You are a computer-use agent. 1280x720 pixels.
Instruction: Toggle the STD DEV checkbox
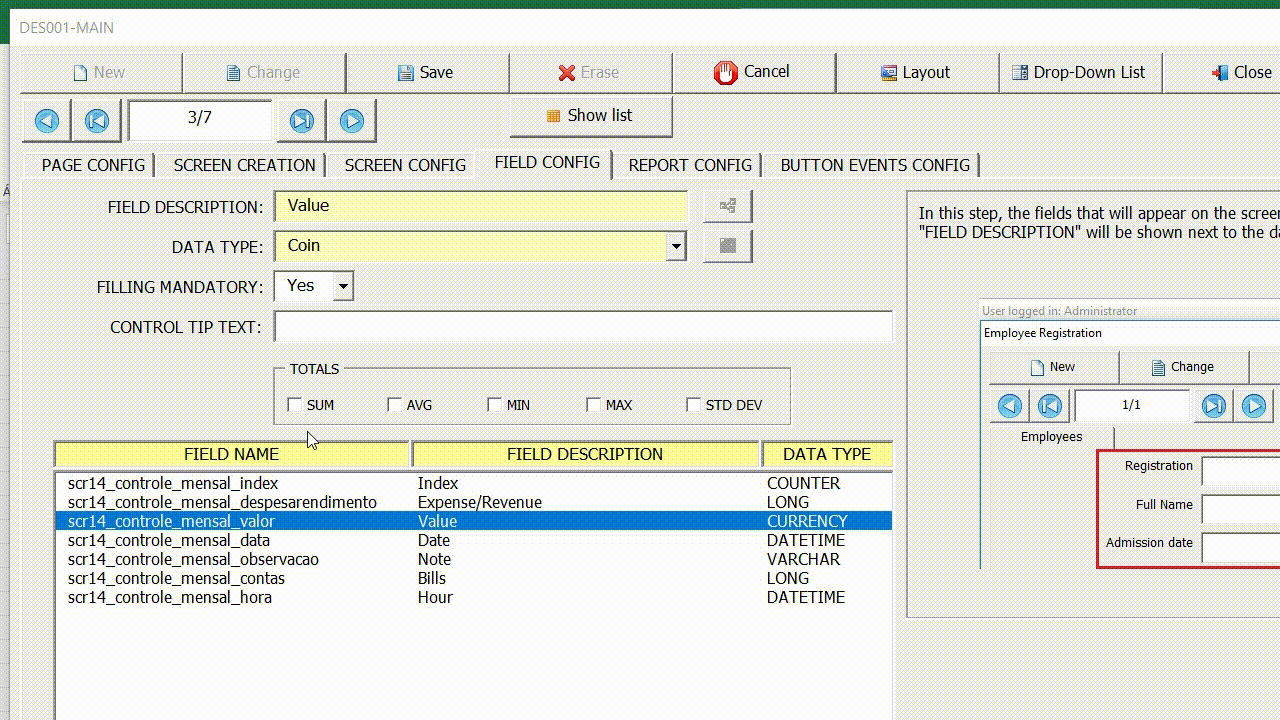[x=694, y=404]
